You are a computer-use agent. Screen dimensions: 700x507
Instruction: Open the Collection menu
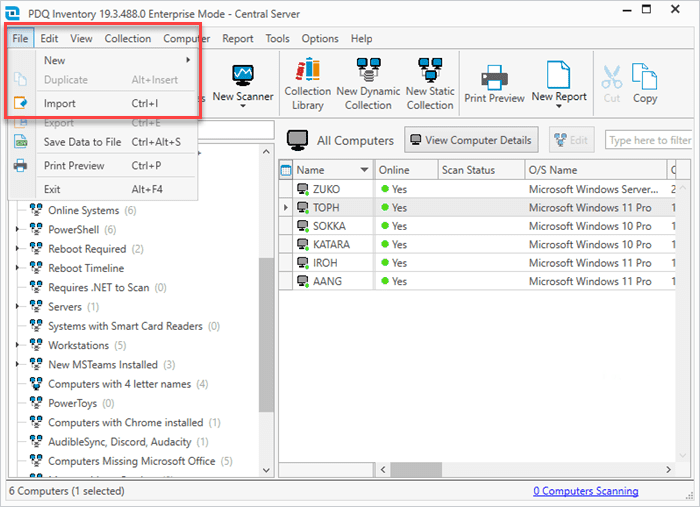[x=128, y=38]
